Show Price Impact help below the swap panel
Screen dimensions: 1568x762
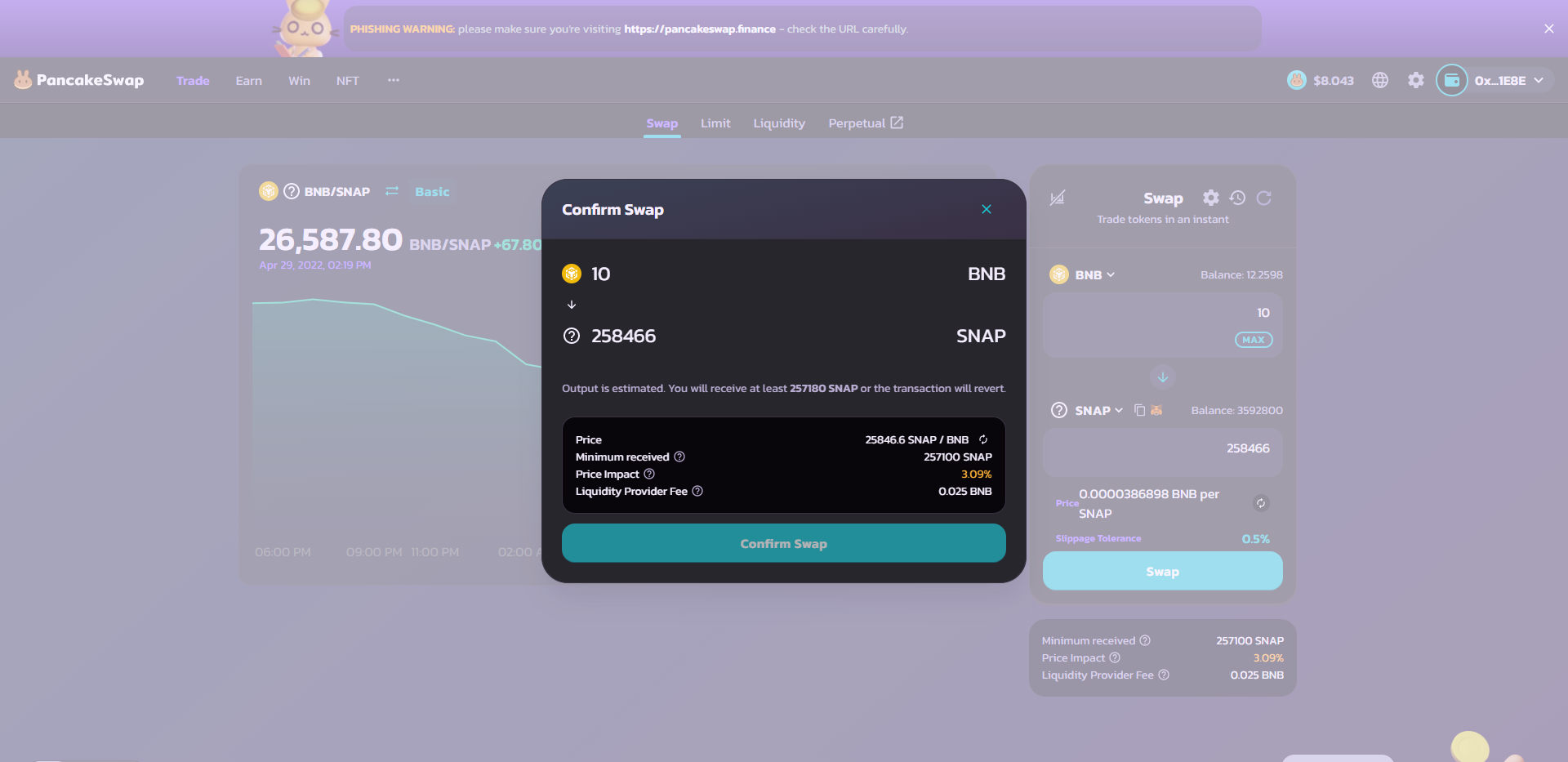tap(1115, 657)
